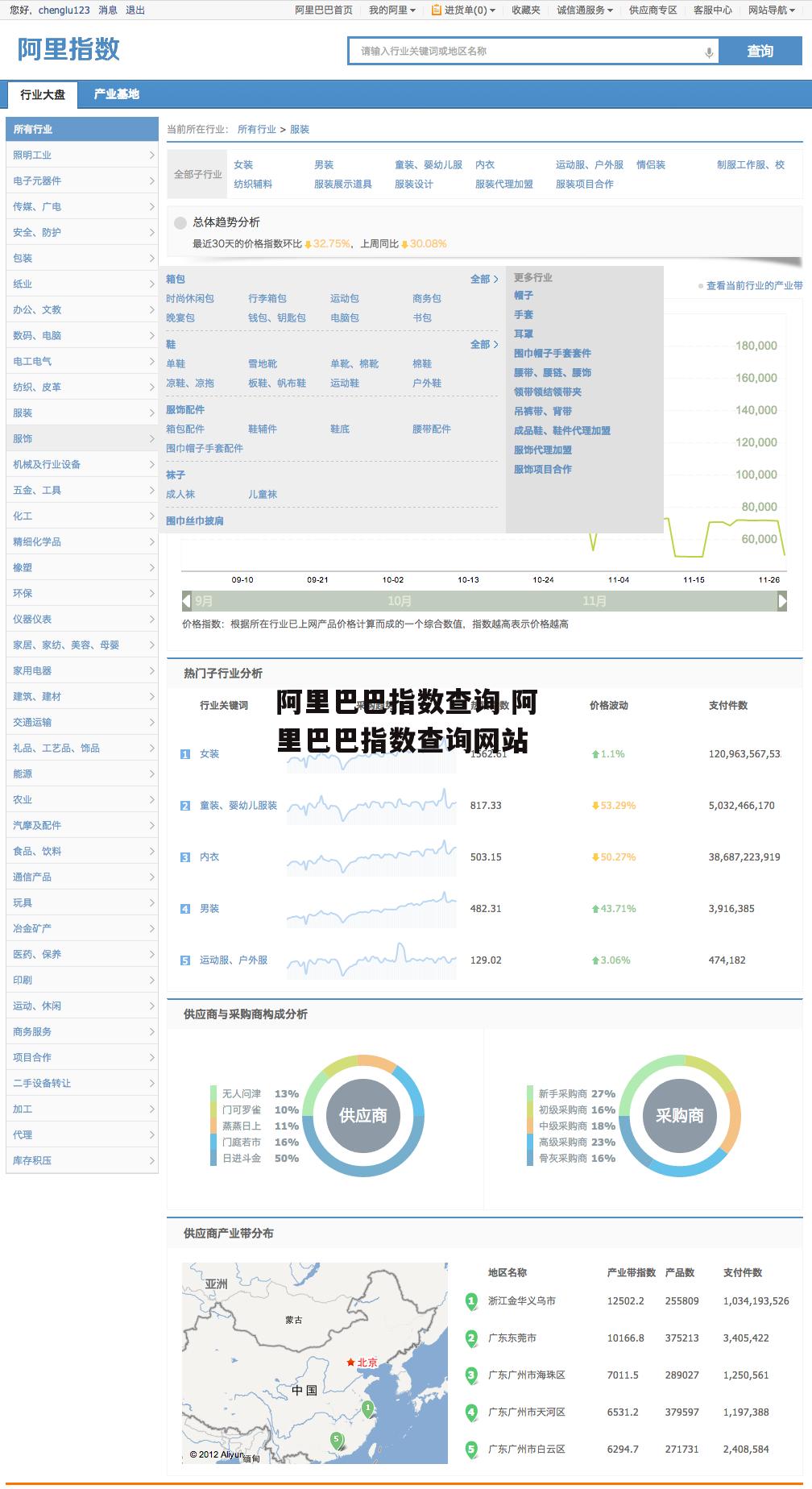Click the grey circle icon beside 总体趋势分析
The image size is (812, 1489).
pos(180,223)
